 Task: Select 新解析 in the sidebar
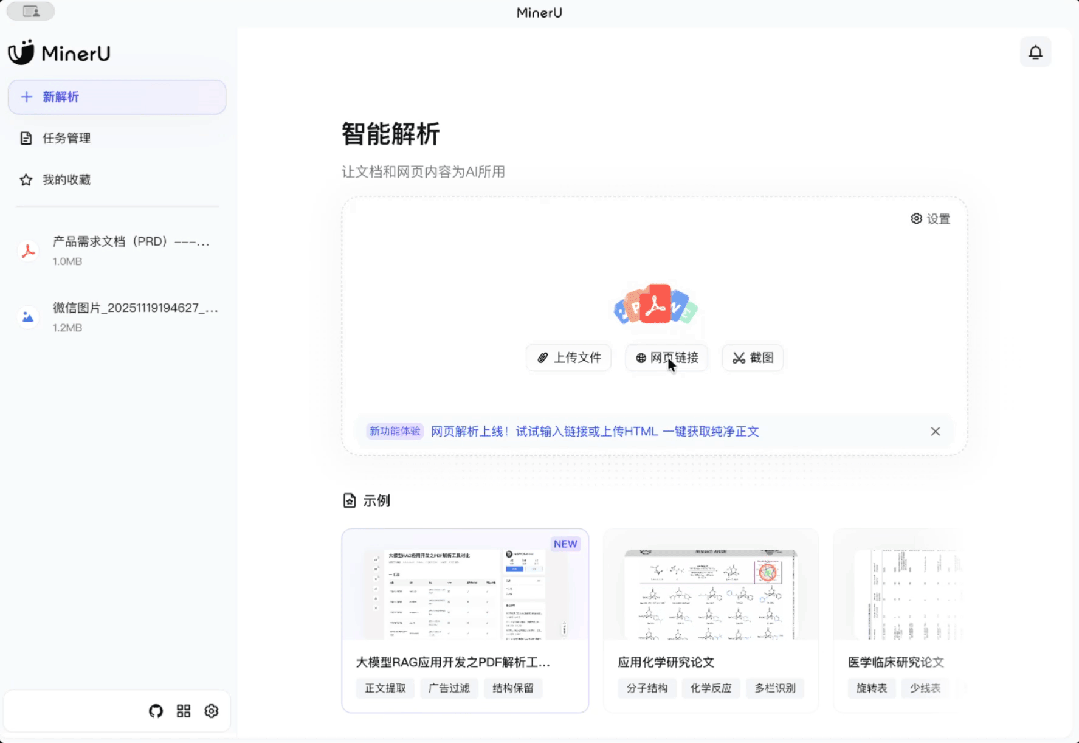point(117,96)
